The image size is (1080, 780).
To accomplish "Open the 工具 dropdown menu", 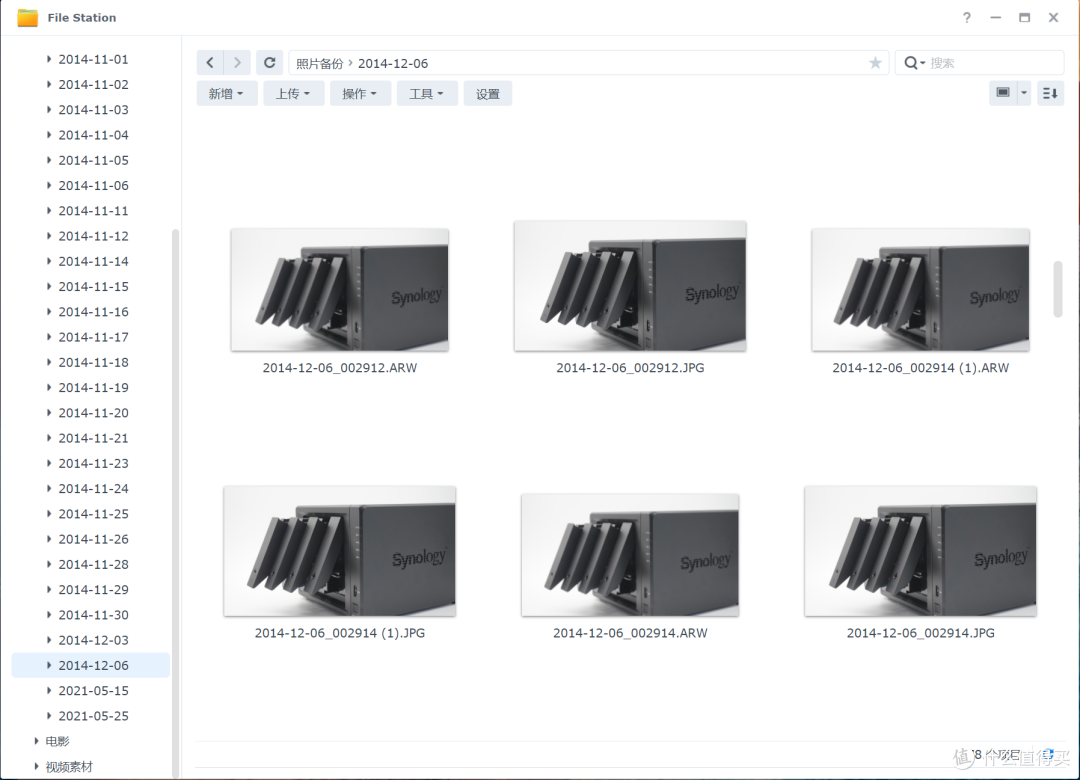I will 427,94.
